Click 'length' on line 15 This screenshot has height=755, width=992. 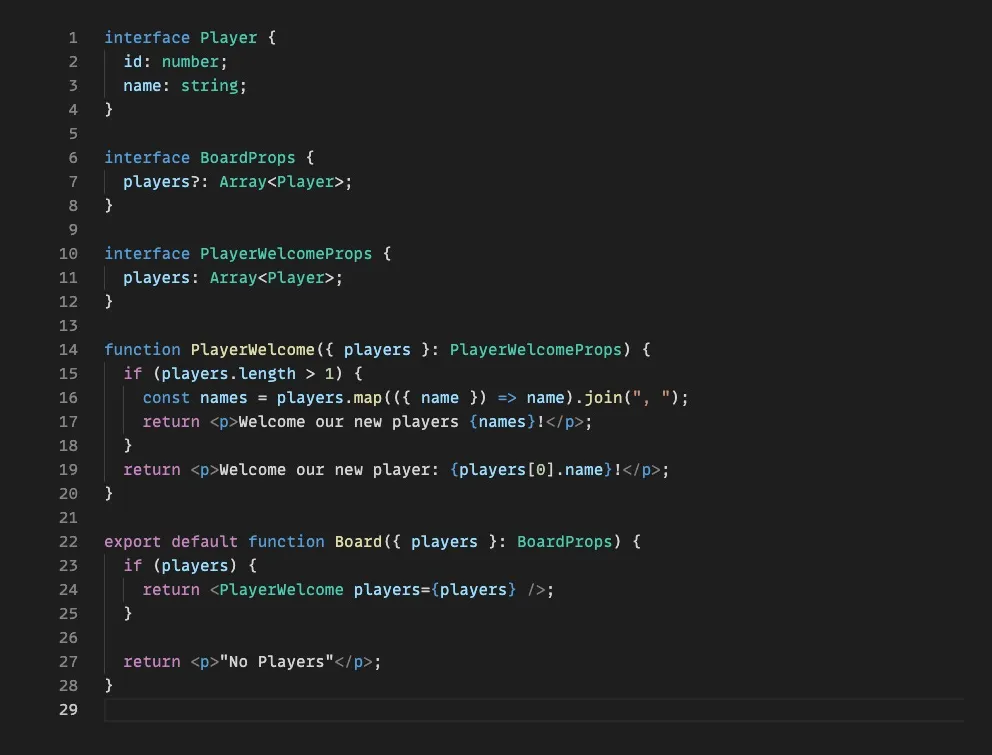click(x=267, y=374)
